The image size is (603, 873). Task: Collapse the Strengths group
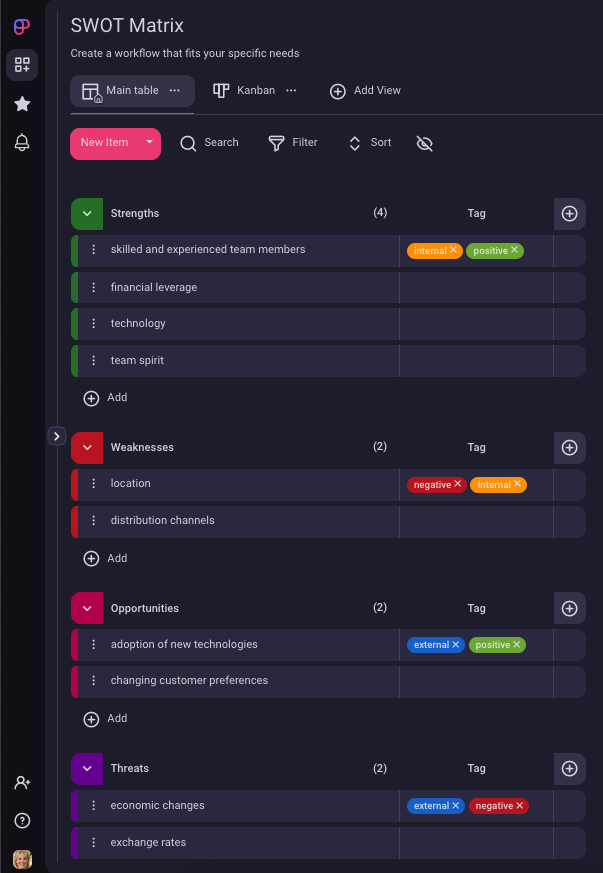click(87, 213)
